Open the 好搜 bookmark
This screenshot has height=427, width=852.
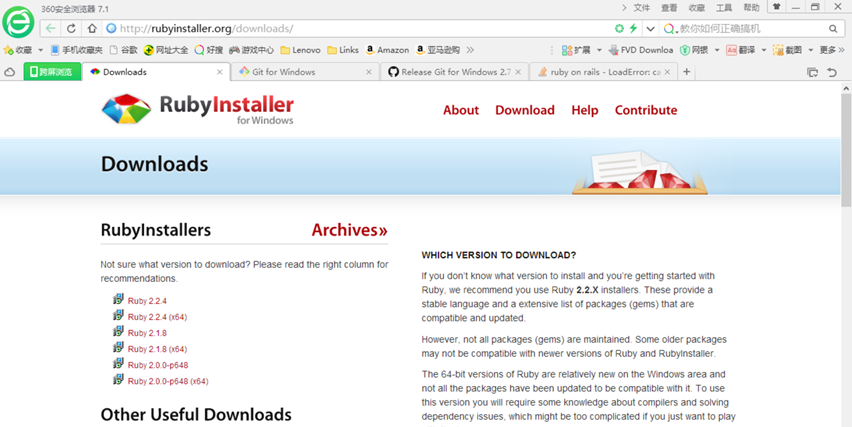209,50
